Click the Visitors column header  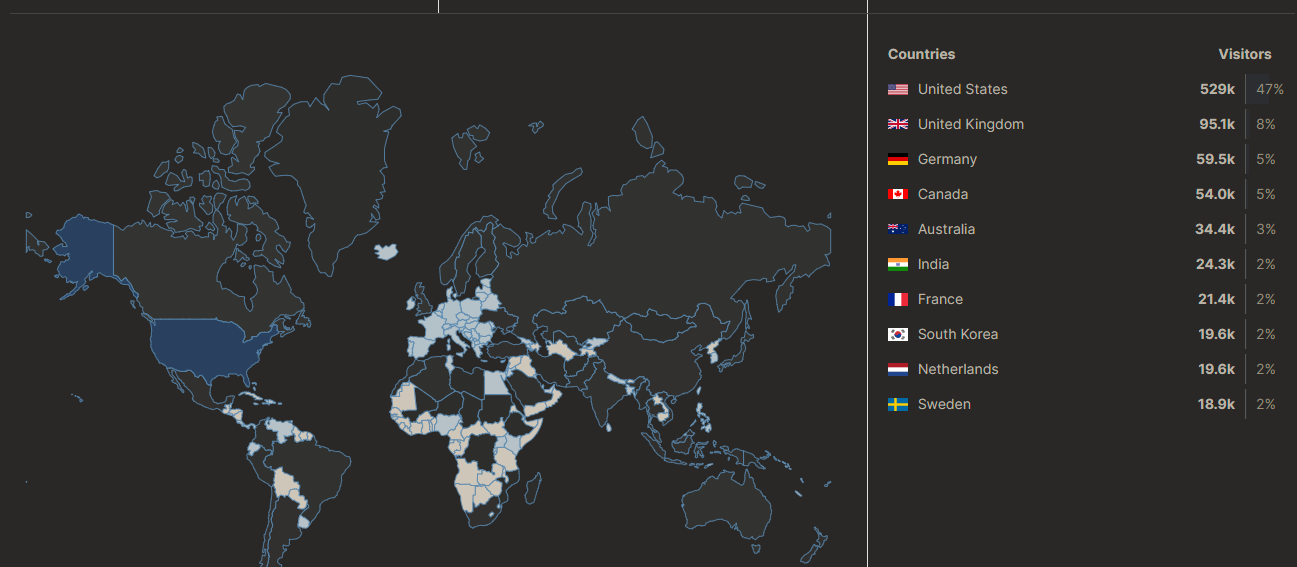pyautogui.click(x=1245, y=54)
